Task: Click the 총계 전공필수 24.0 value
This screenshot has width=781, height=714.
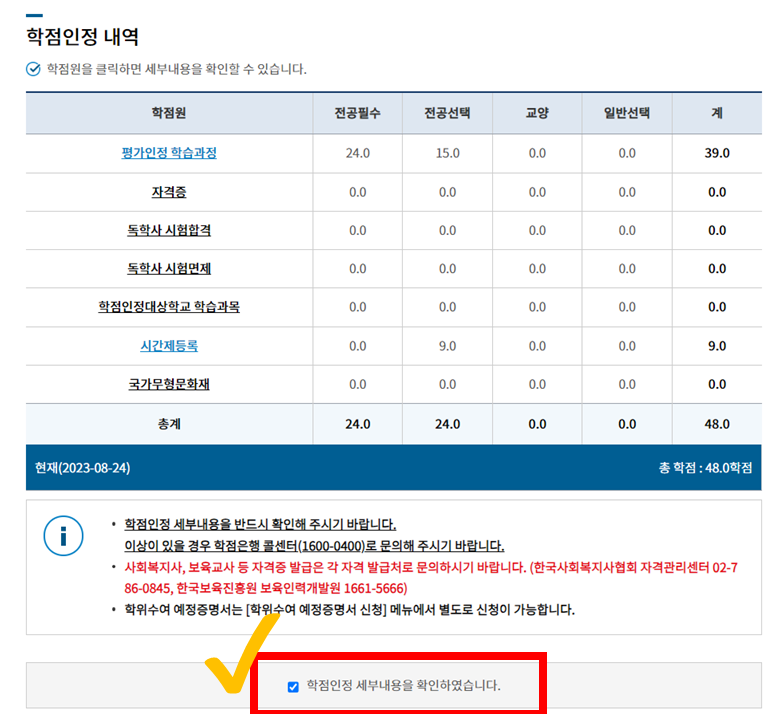Action: [x=358, y=424]
